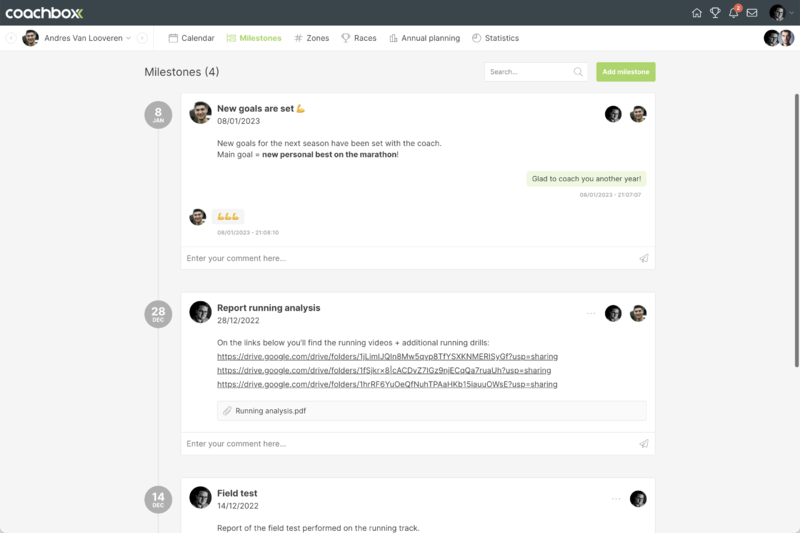Open notifications bell
This screenshot has height=533, width=800.
733,13
